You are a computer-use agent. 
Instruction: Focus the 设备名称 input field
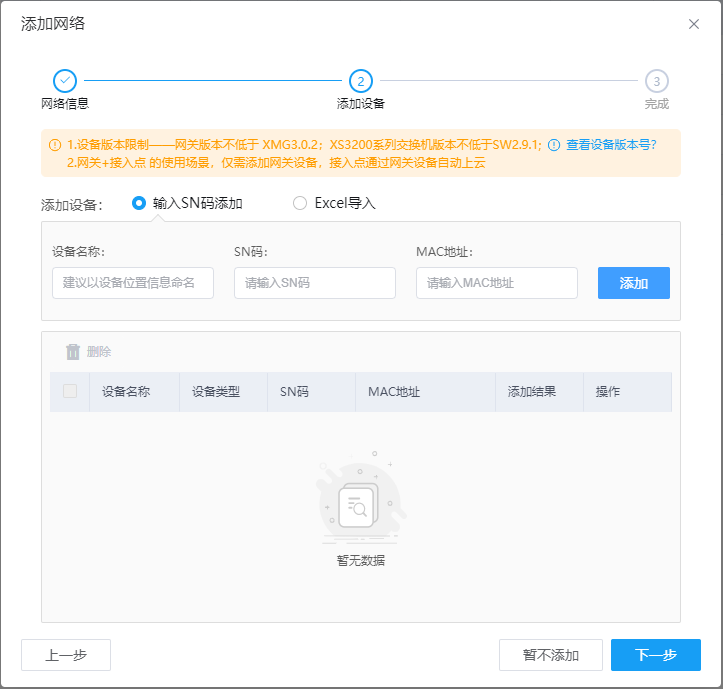click(133, 283)
